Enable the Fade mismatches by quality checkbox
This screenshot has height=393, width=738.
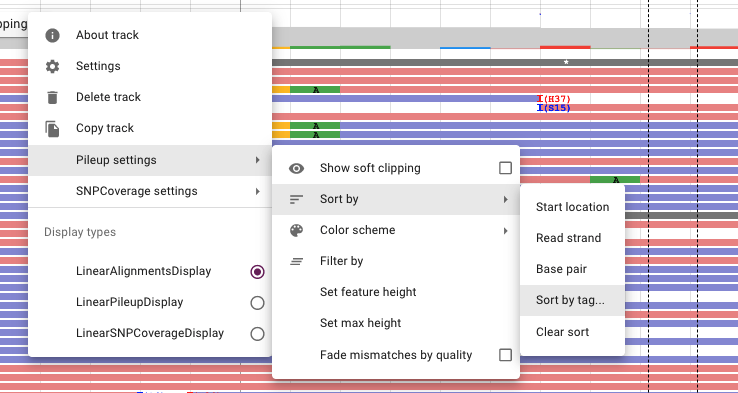pyautogui.click(x=505, y=355)
